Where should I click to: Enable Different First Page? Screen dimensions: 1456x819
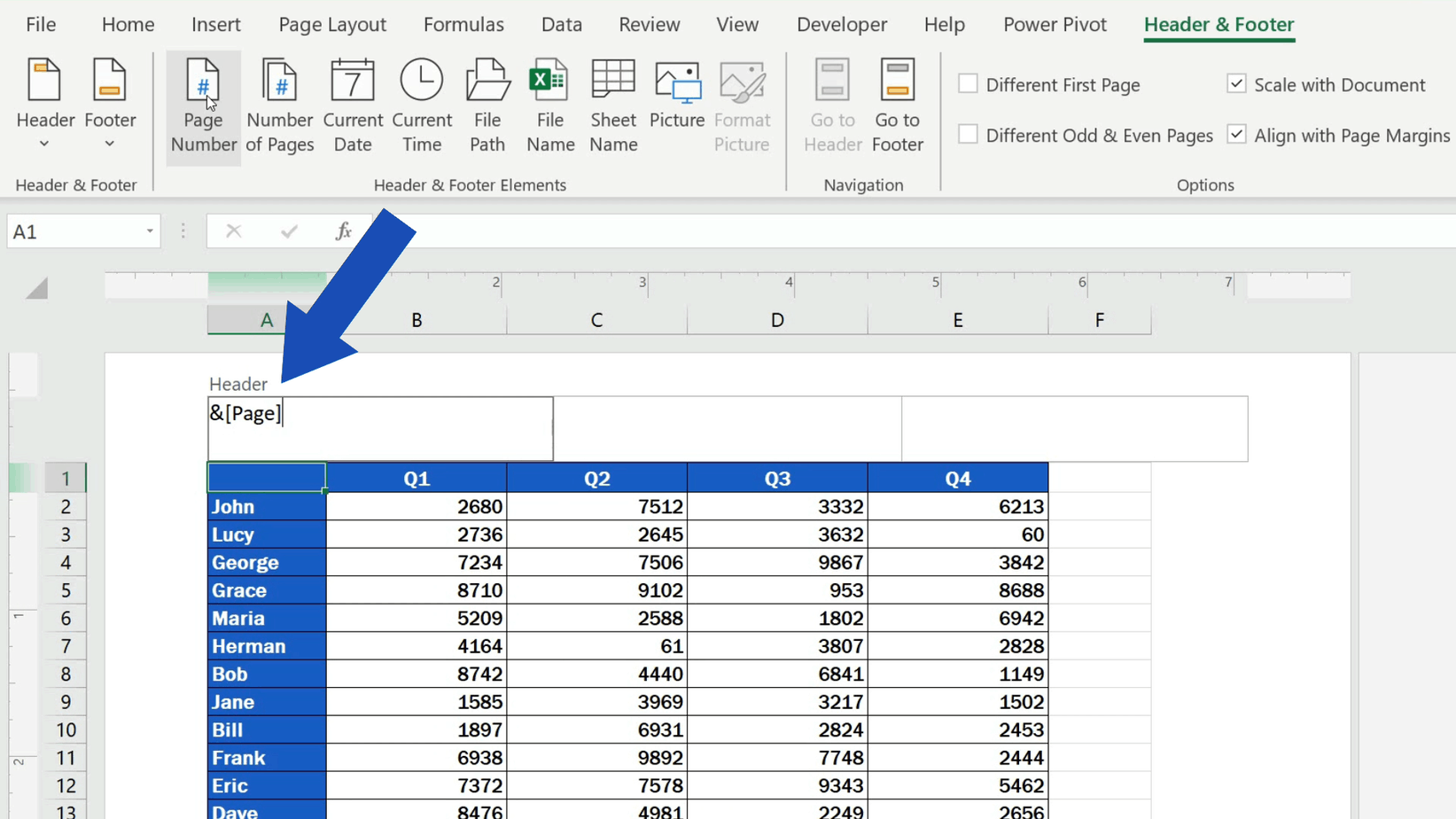(x=968, y=83)
